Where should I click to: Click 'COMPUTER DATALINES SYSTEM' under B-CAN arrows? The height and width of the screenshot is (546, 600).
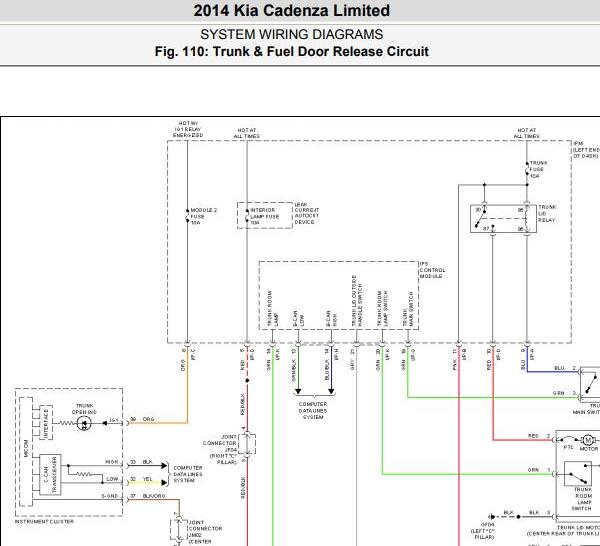click(x=313, y=411)
